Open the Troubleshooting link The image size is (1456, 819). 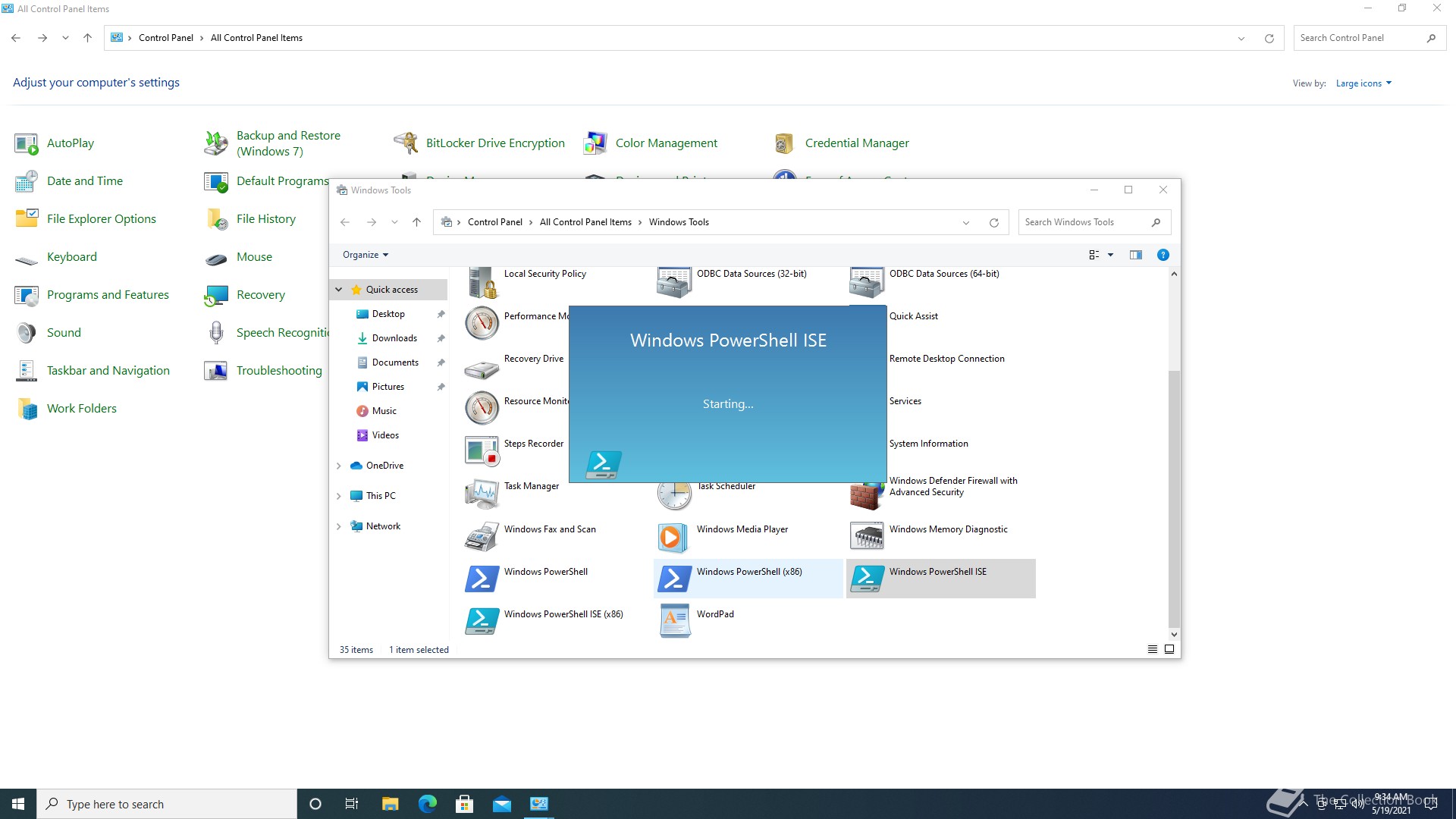[x=279, y=371]
